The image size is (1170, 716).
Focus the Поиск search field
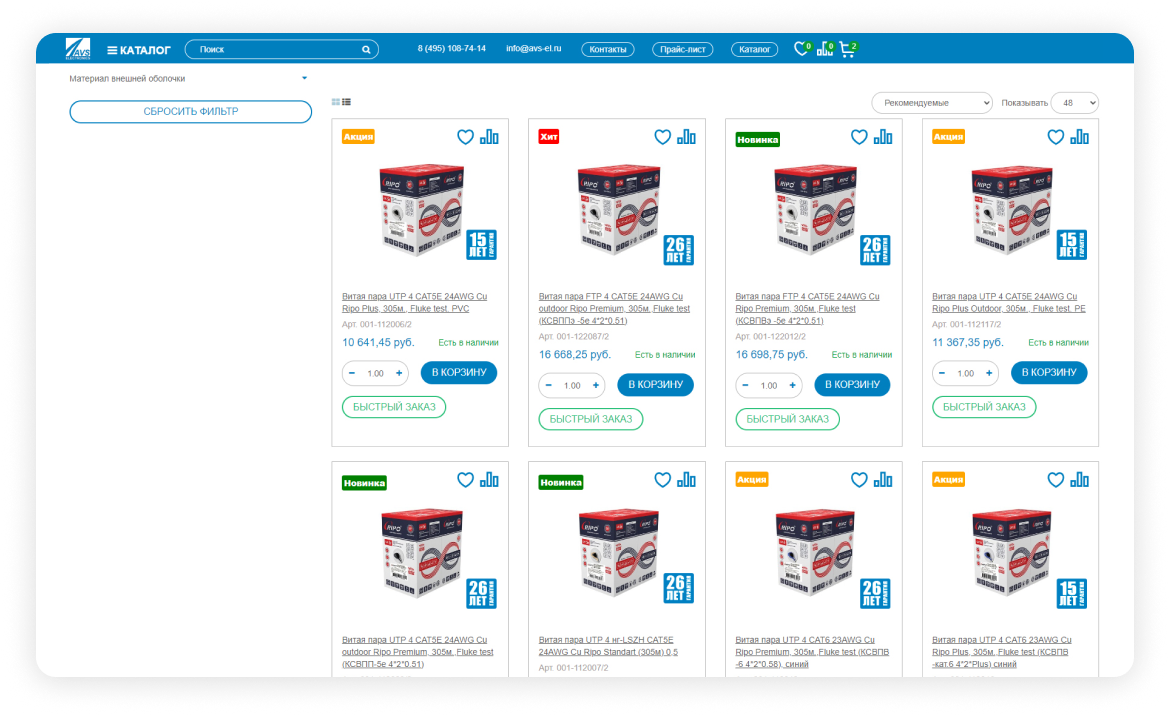point(281,49)
